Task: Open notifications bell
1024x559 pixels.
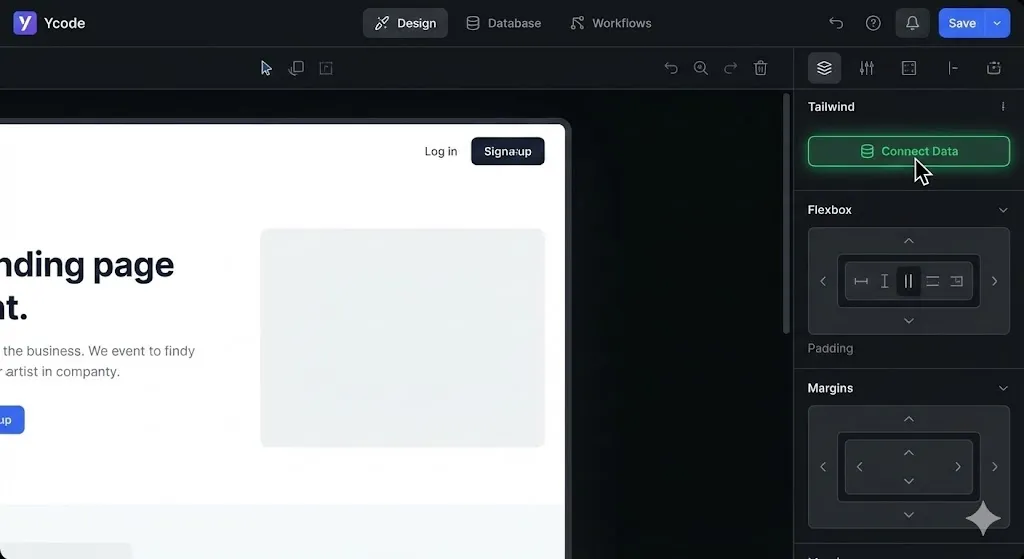Action: 912,23
